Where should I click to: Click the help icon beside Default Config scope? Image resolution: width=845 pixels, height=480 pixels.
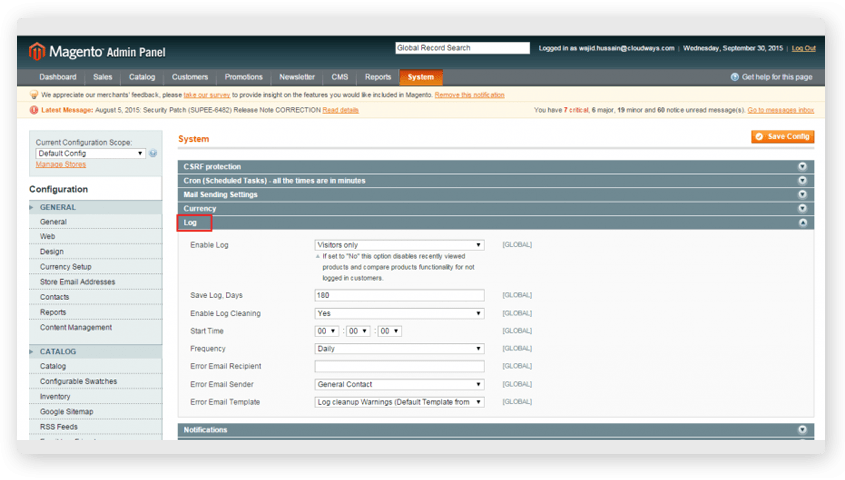153,154
